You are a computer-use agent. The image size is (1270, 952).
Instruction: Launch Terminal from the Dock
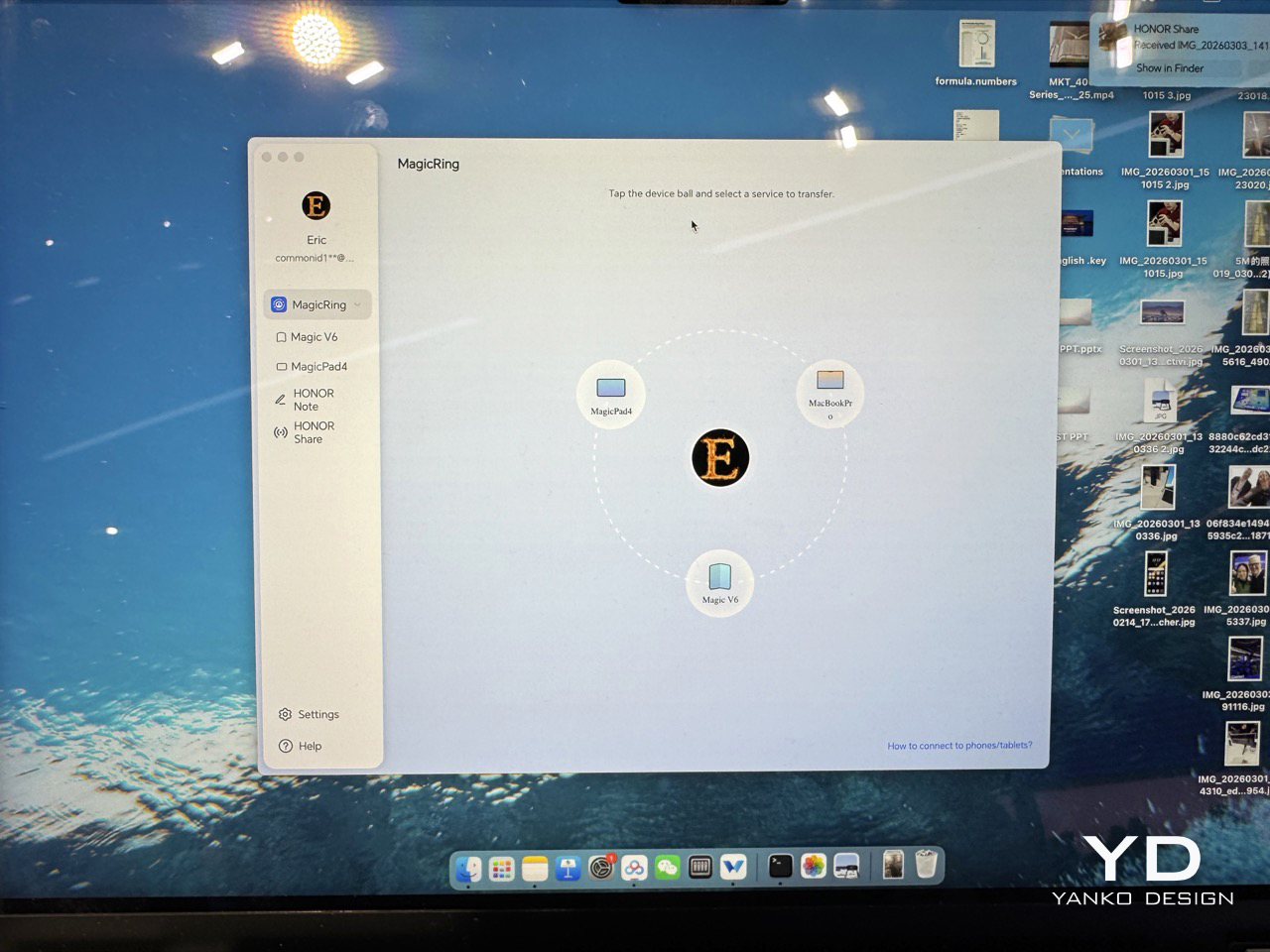(x=781, y=867)
